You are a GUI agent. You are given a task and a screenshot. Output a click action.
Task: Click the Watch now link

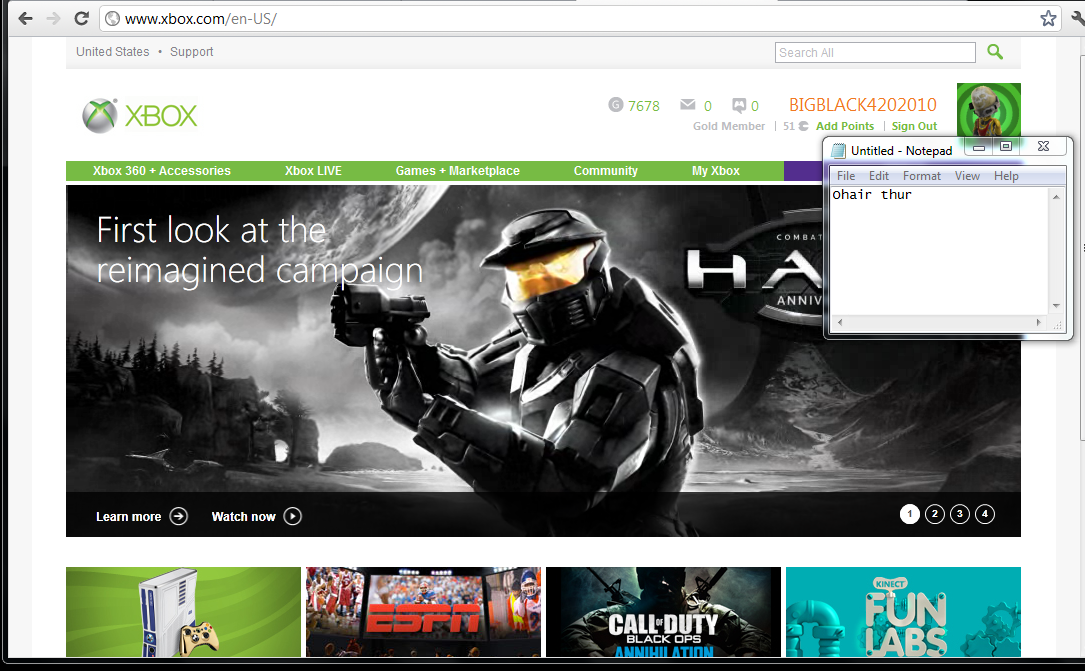coord(244,517)
